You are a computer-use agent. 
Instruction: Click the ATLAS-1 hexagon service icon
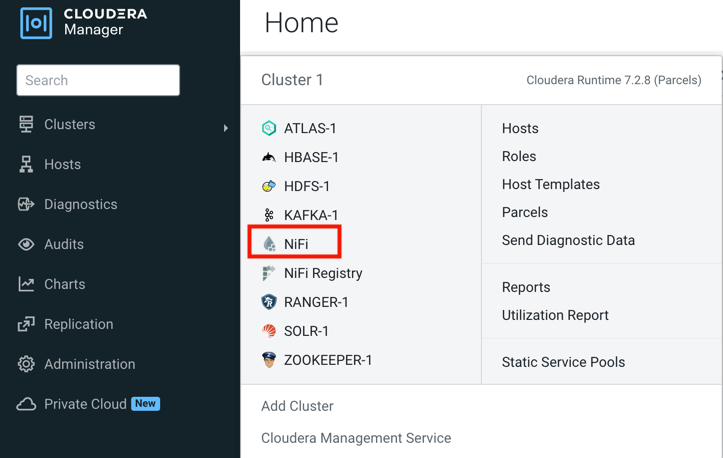(x=269, y=128)
